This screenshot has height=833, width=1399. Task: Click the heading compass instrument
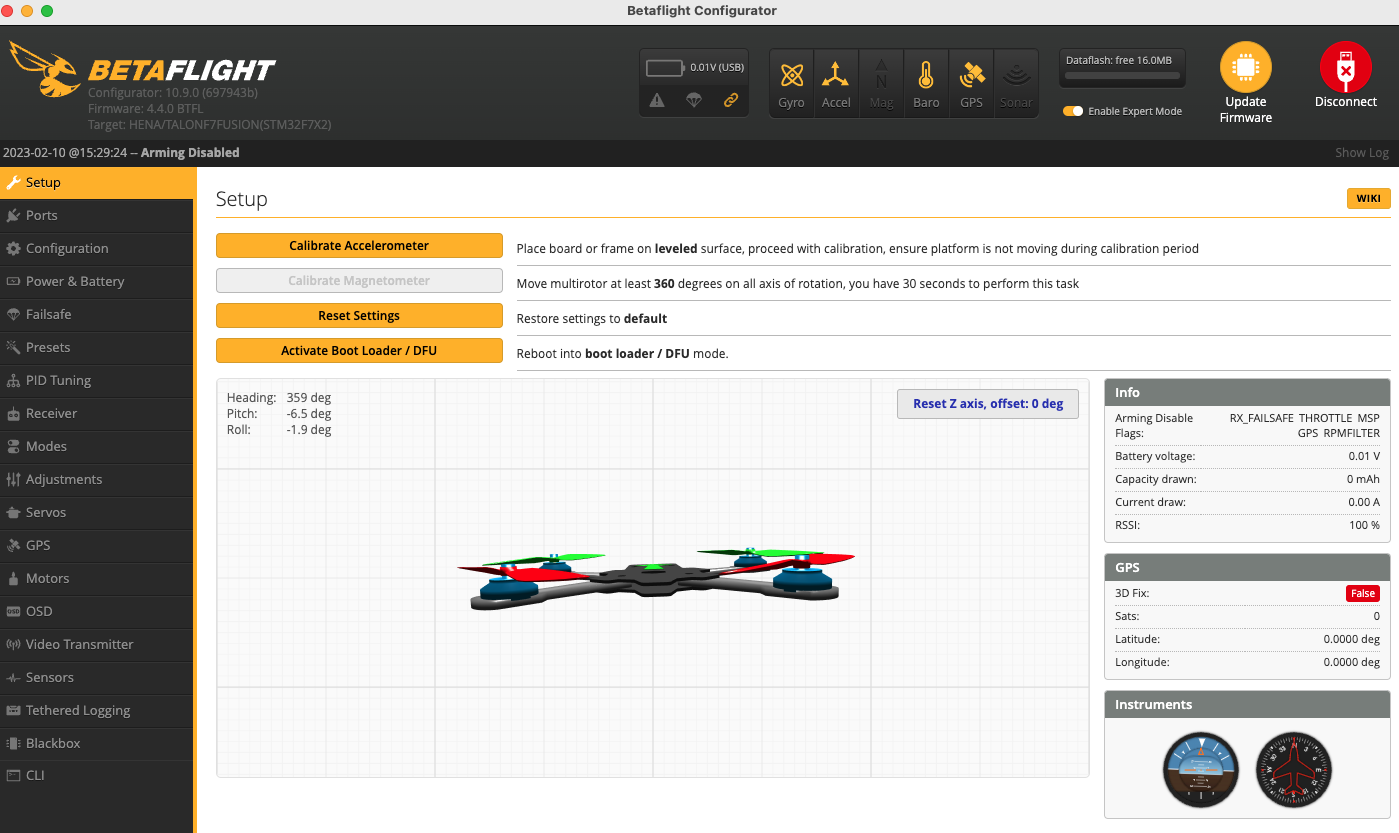[x=1293, y=770]
